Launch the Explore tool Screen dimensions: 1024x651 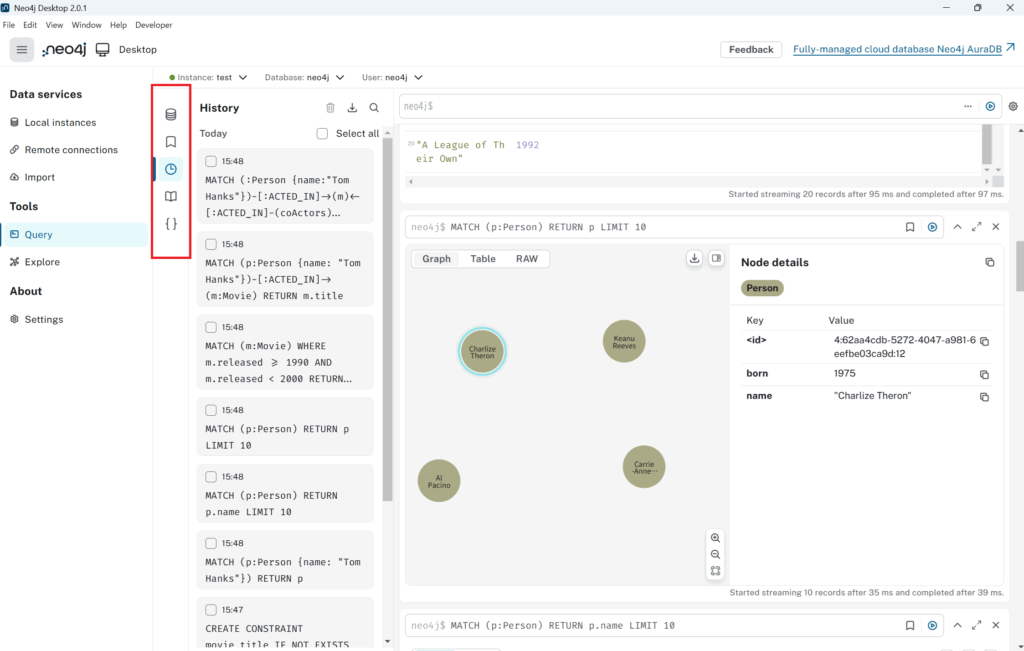pos(42,262)
